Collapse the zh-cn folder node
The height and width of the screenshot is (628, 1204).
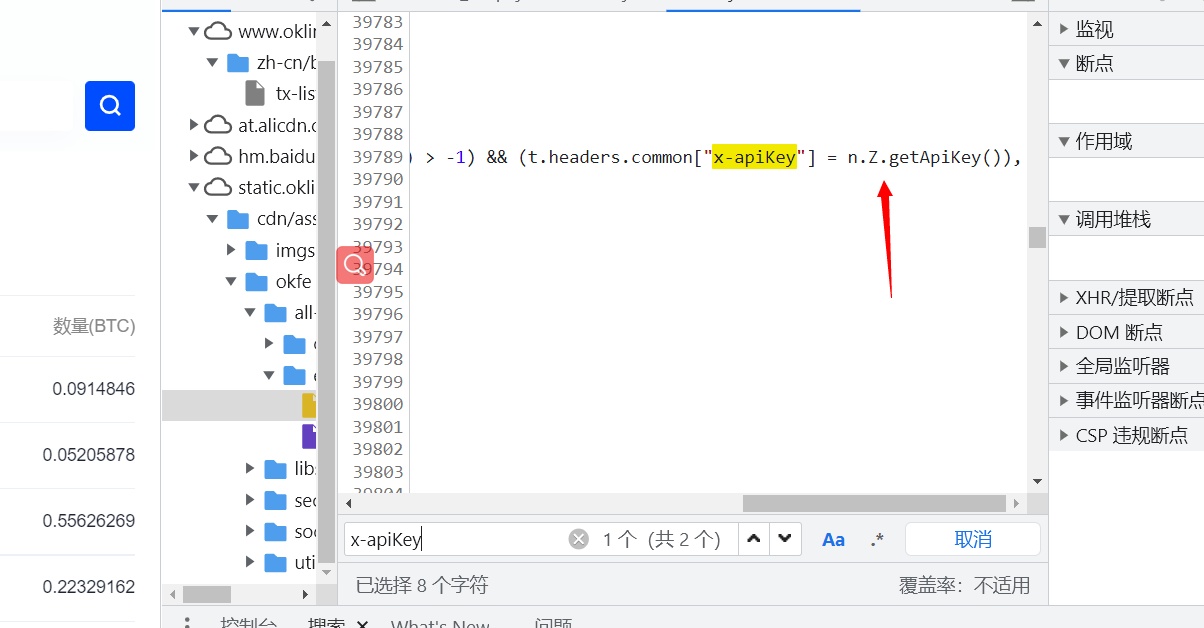213,63
